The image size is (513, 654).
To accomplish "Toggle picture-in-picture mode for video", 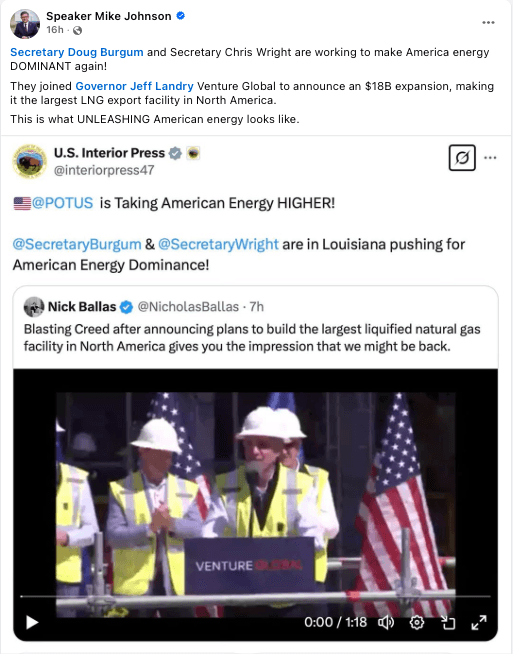I will 448,622.
